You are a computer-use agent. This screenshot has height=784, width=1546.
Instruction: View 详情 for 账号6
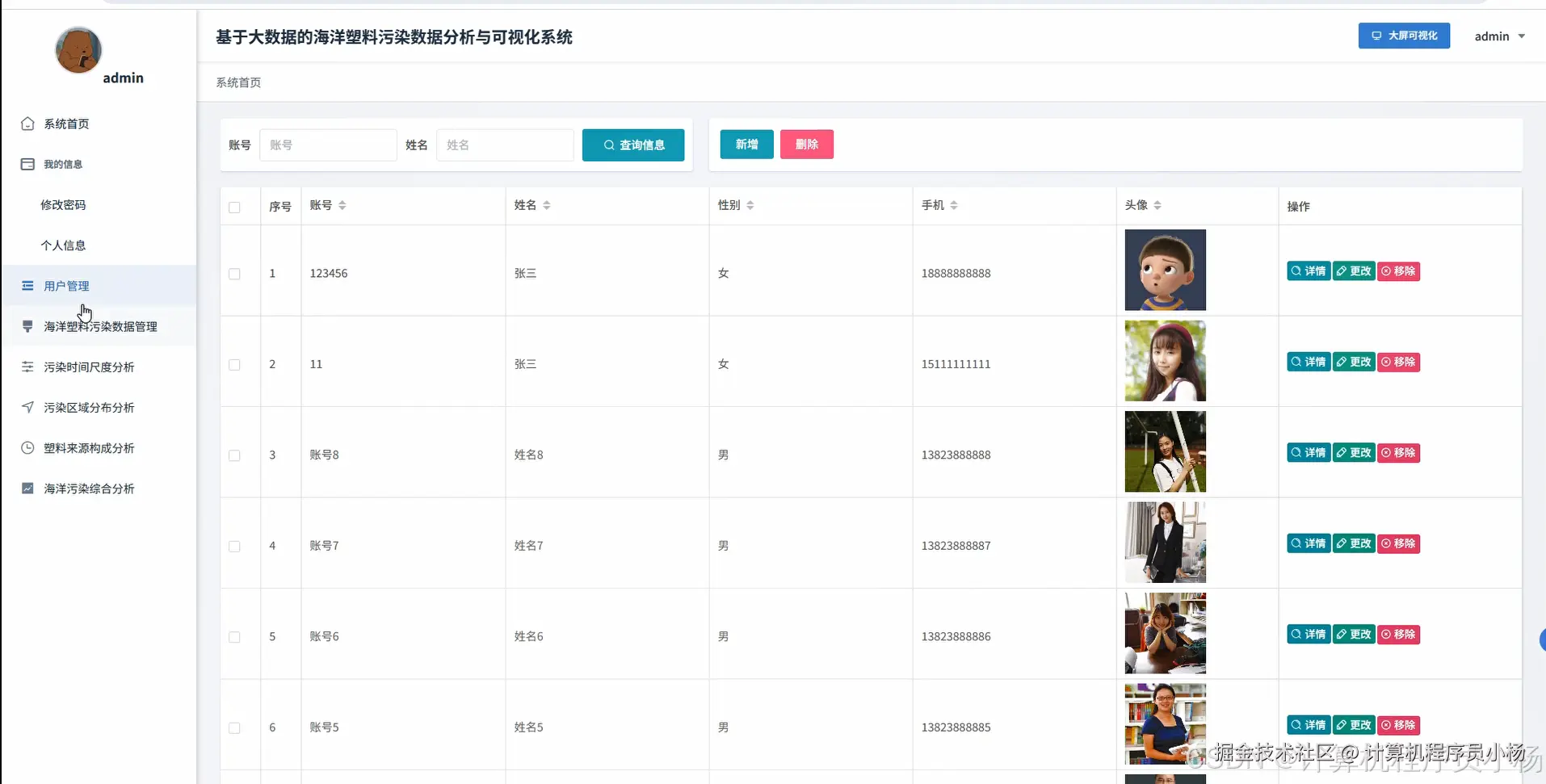1309,635
